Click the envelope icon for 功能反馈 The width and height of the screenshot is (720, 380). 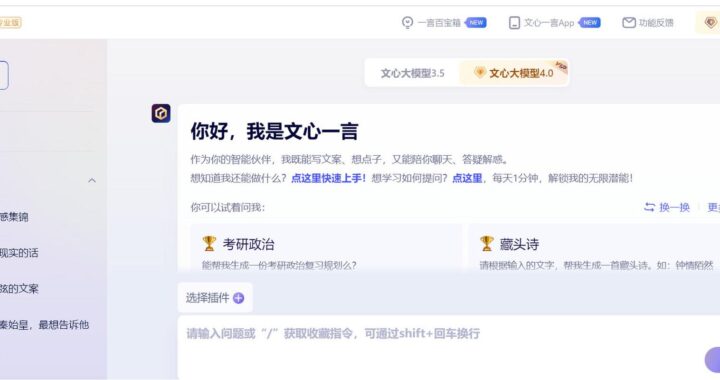tap(629, 22)
